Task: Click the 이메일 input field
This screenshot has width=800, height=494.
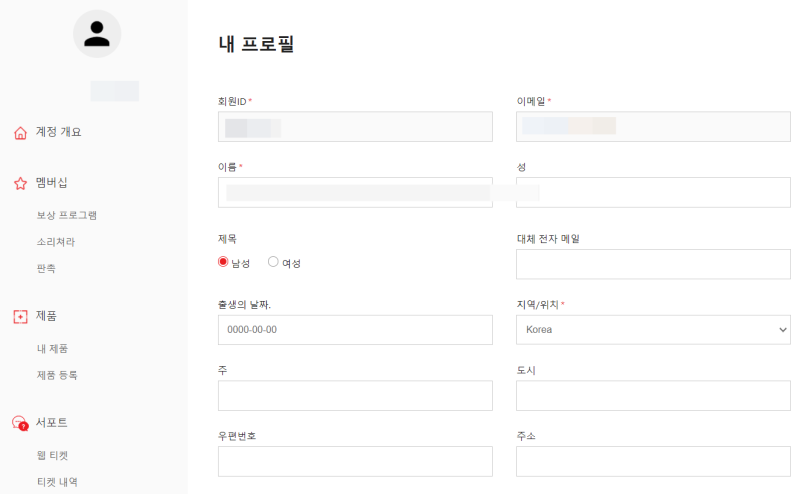Action: point(653,127)
